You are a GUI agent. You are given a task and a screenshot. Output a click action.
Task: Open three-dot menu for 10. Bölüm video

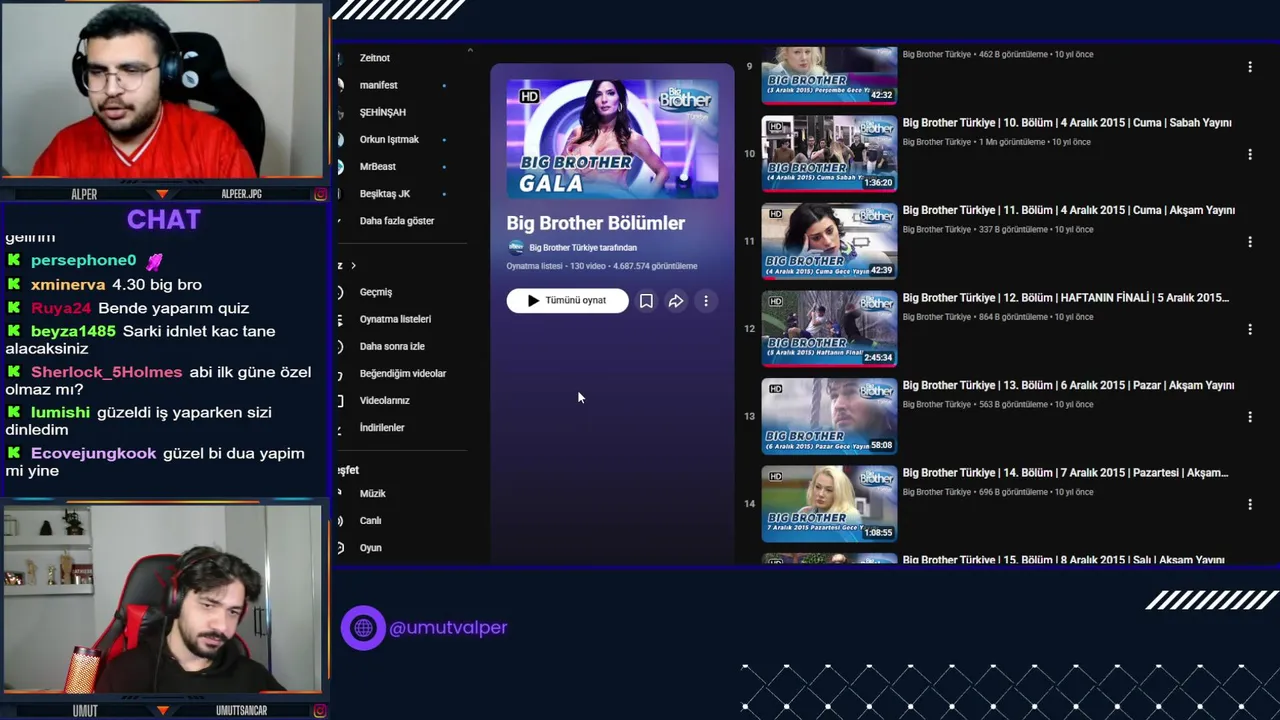(1249, 155)
